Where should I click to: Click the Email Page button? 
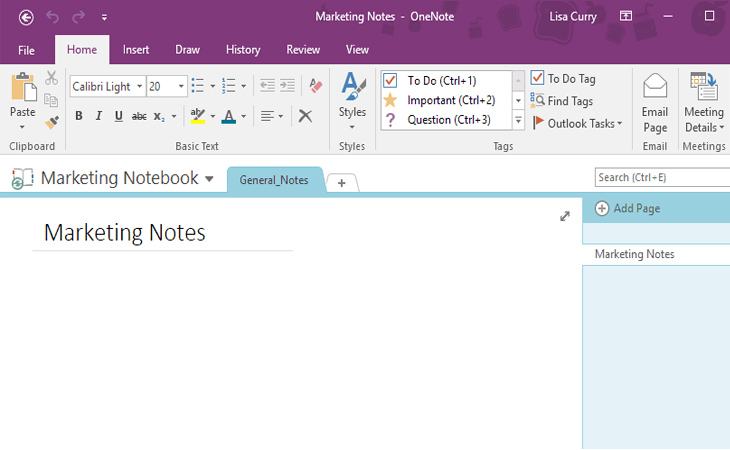(x=655, y=103)
